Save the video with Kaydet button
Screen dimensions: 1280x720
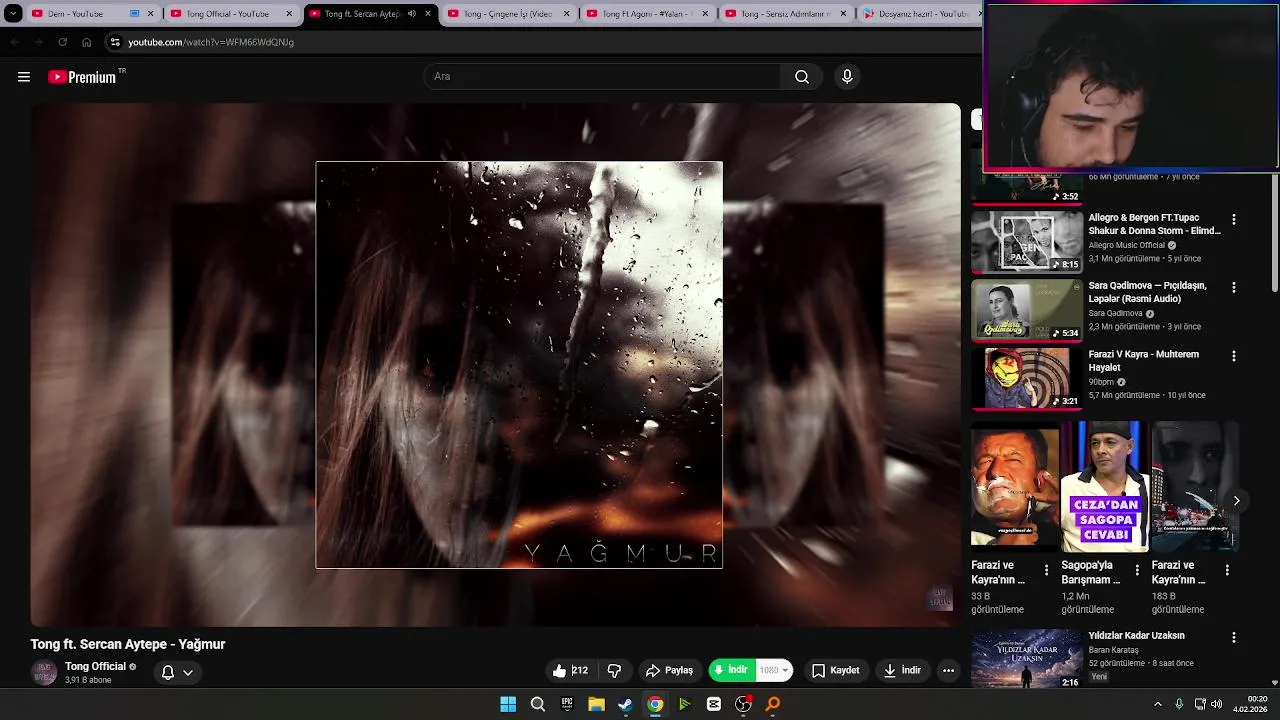836,670
